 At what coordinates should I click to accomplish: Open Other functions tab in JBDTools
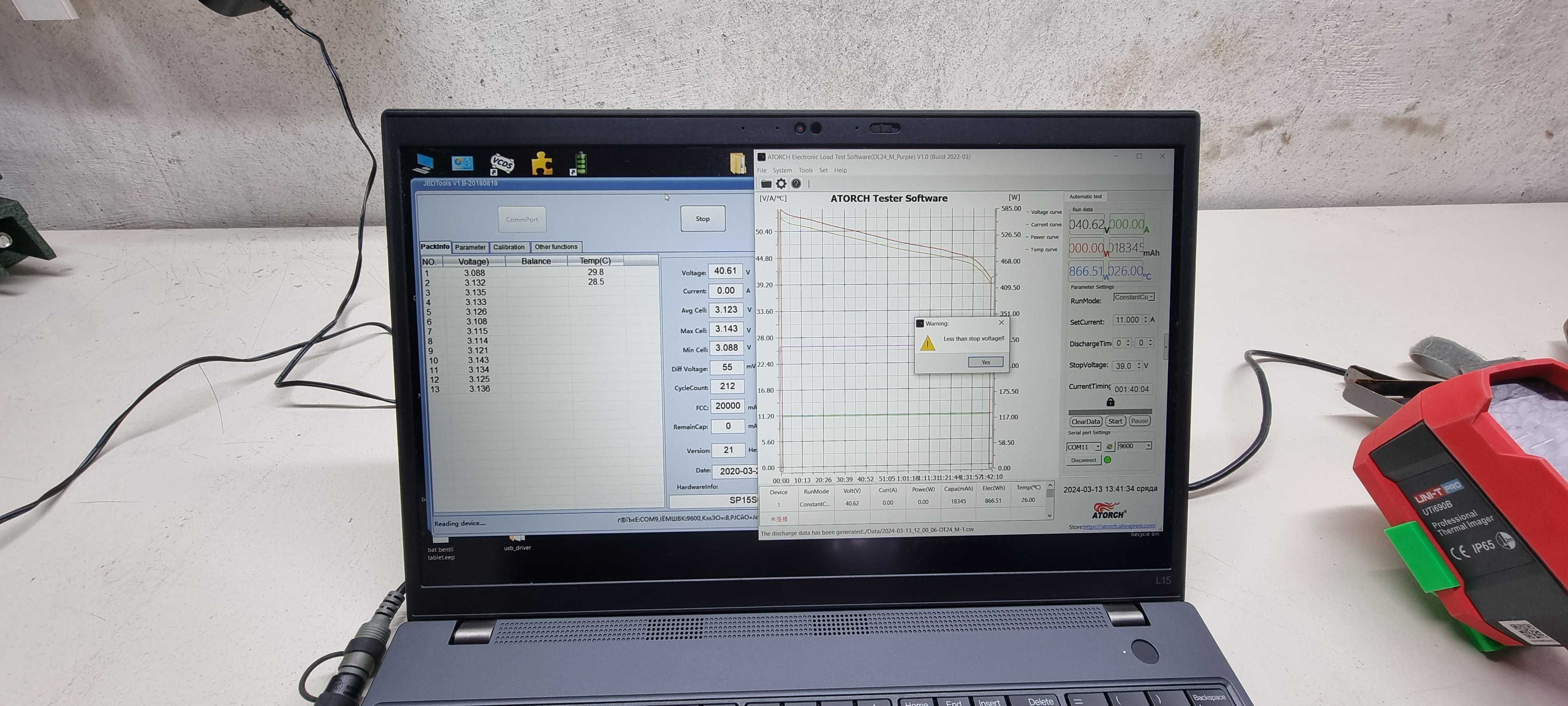tap(556, 246)
